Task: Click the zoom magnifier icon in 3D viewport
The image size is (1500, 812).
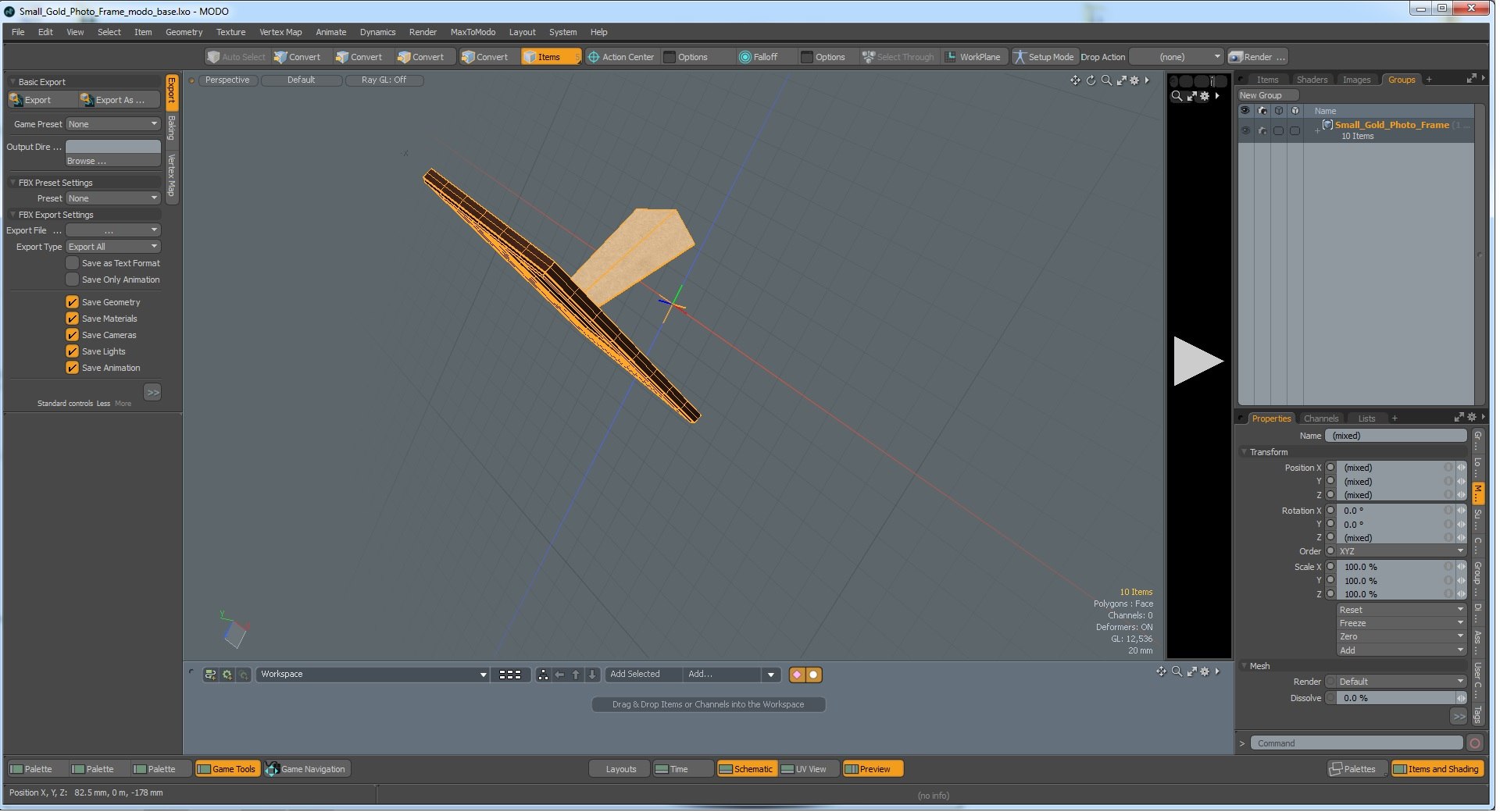Action: pos(1106,80)
